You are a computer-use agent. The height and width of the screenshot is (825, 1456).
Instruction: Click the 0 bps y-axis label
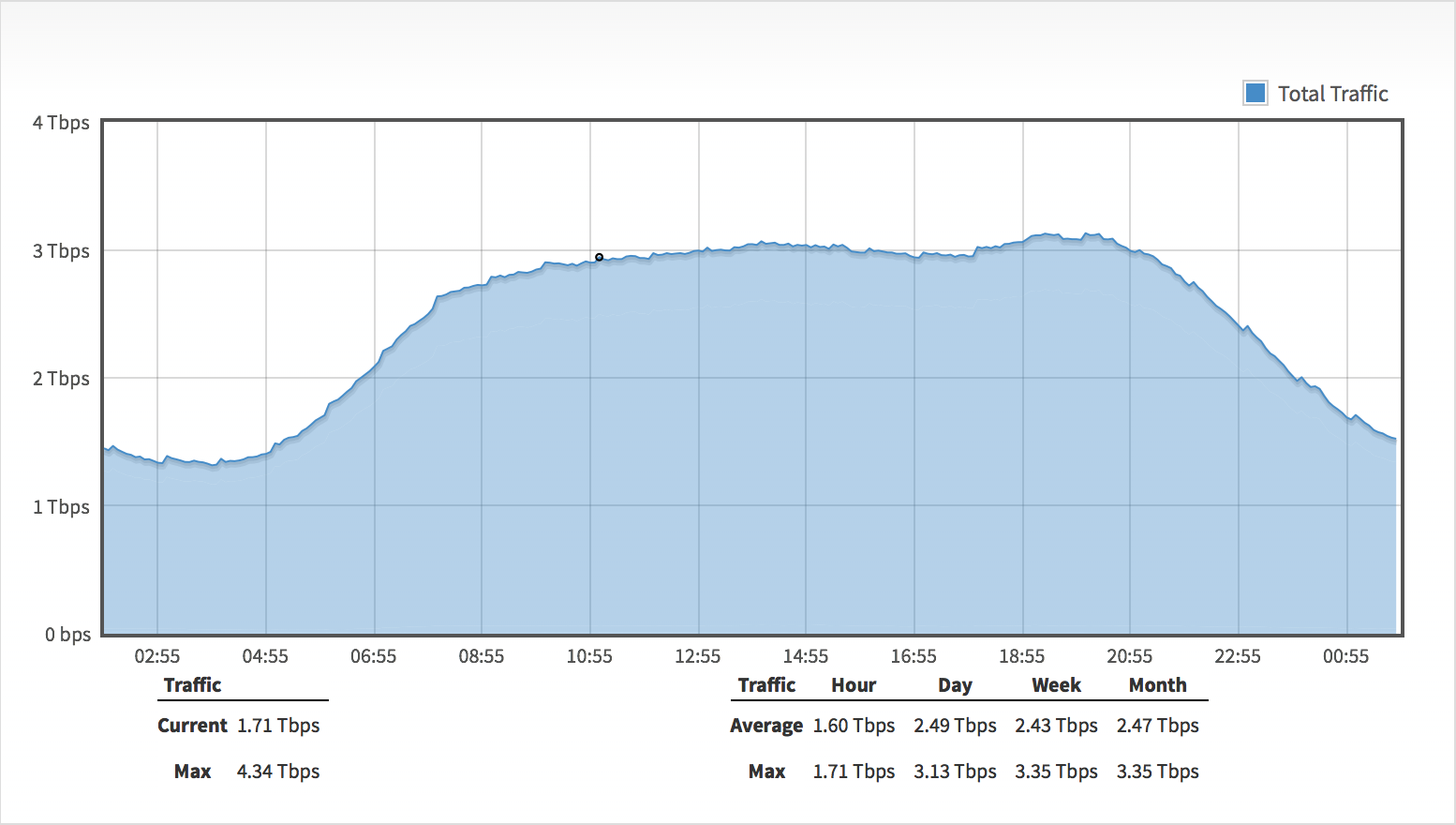tap(67, 635)
